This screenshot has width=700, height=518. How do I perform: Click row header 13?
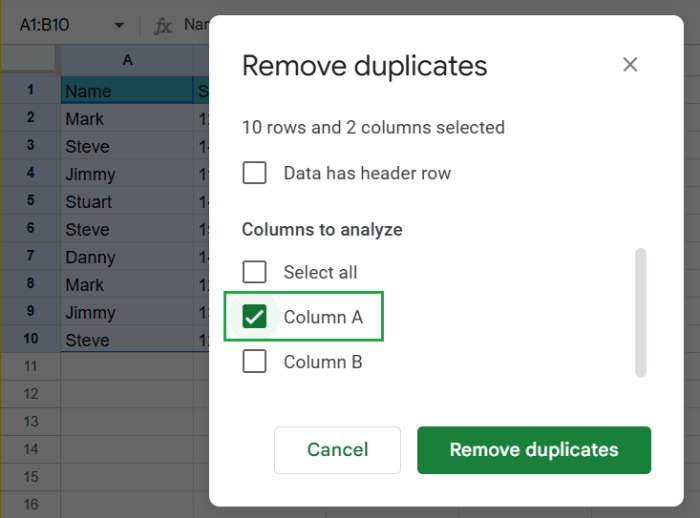point(30,422)
